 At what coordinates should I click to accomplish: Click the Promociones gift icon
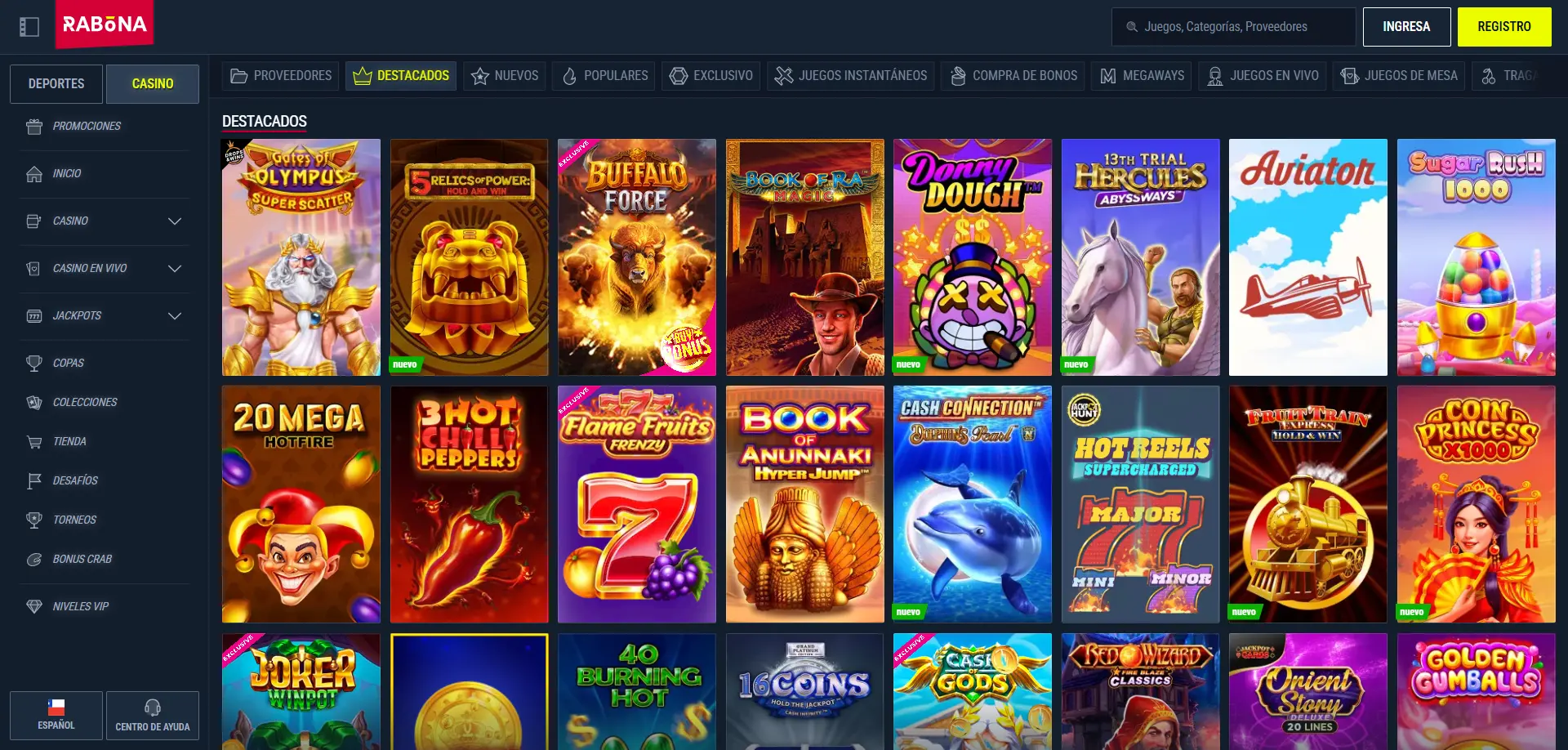(x=34, y=127)
